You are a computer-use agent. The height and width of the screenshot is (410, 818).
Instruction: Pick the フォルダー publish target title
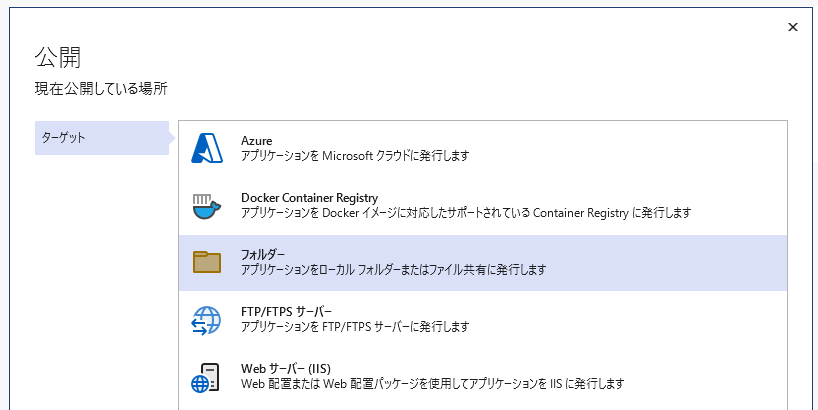(262, 255)
